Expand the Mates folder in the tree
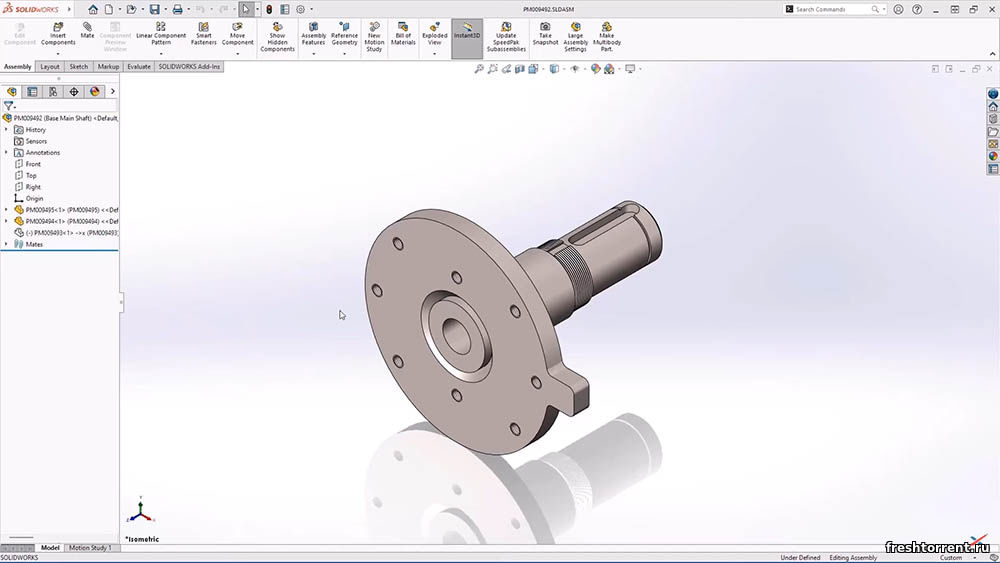Screen dimensions: 1000x563 (7, 244)
